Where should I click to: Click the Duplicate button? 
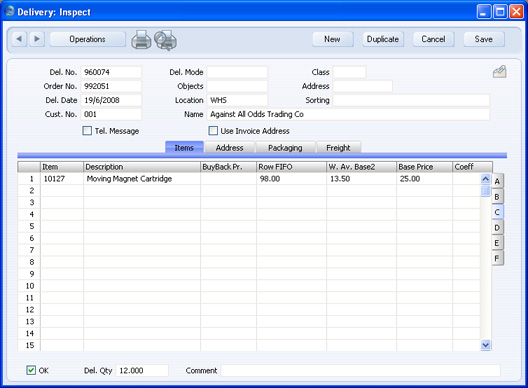pos(383,39)
